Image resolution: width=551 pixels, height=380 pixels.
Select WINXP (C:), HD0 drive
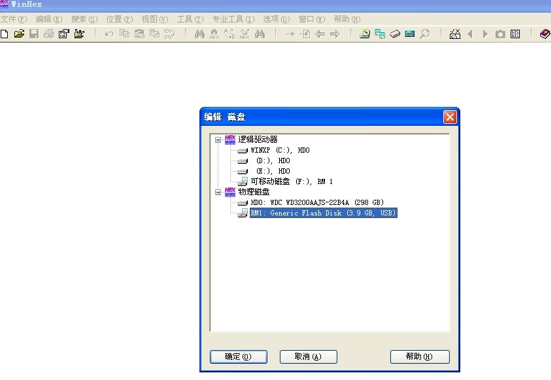280,150
